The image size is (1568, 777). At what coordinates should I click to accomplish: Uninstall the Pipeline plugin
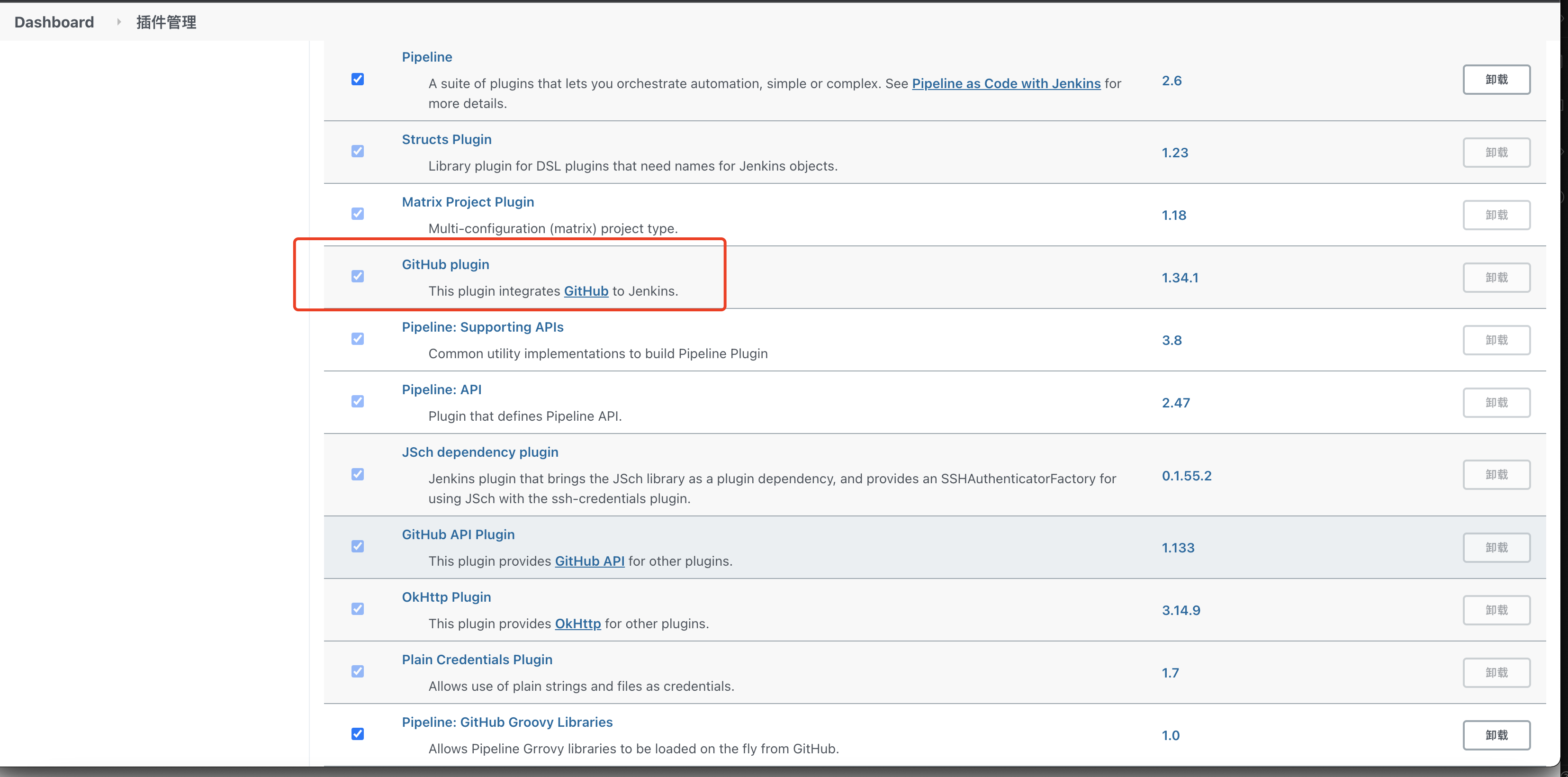[1497, 79]
